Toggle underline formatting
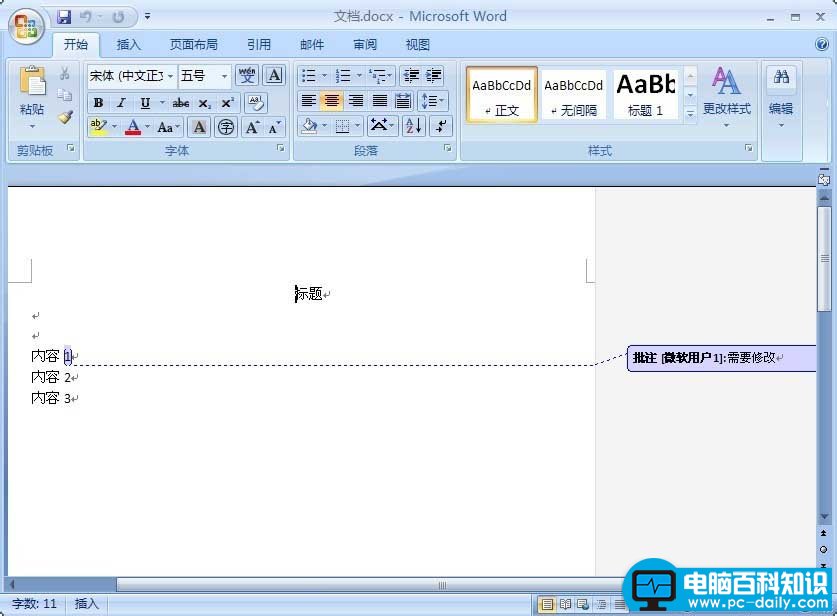Screen dimensions: 837x616 click(x=145, y=102)
